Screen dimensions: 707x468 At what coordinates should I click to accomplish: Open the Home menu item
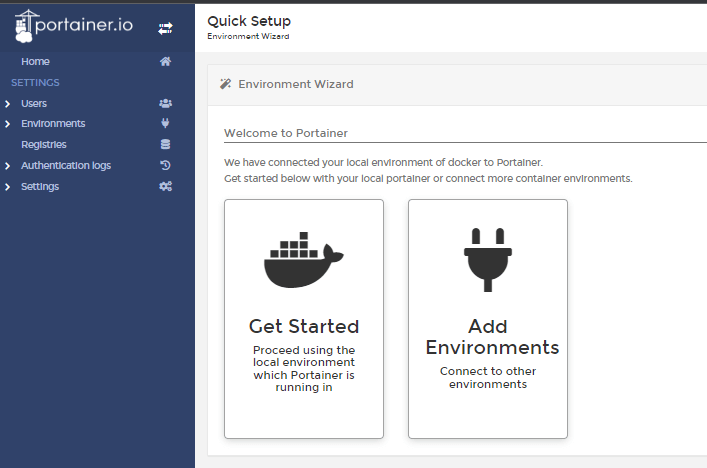35,61
